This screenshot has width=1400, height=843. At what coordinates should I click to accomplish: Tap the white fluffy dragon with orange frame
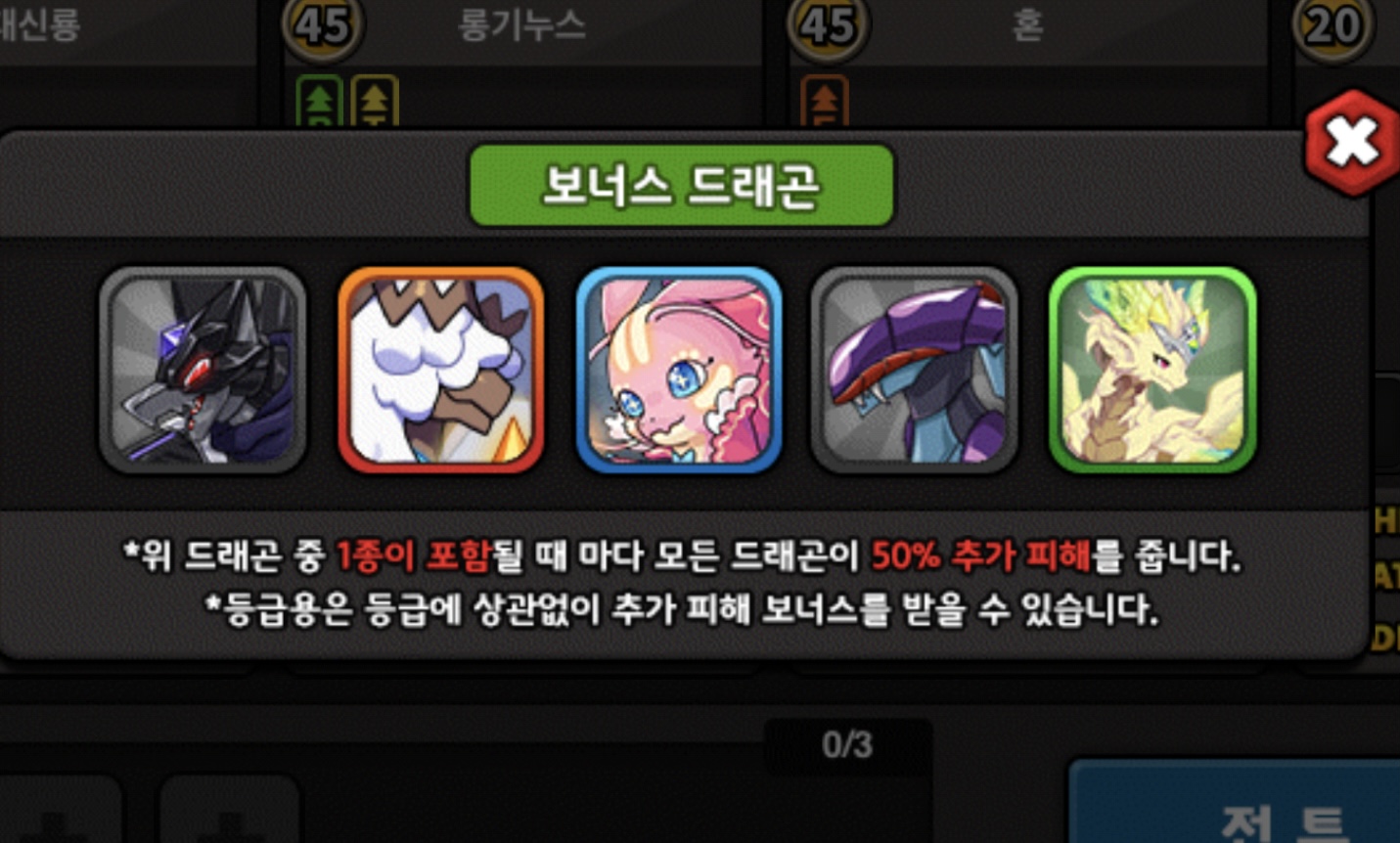coord(440,370)
